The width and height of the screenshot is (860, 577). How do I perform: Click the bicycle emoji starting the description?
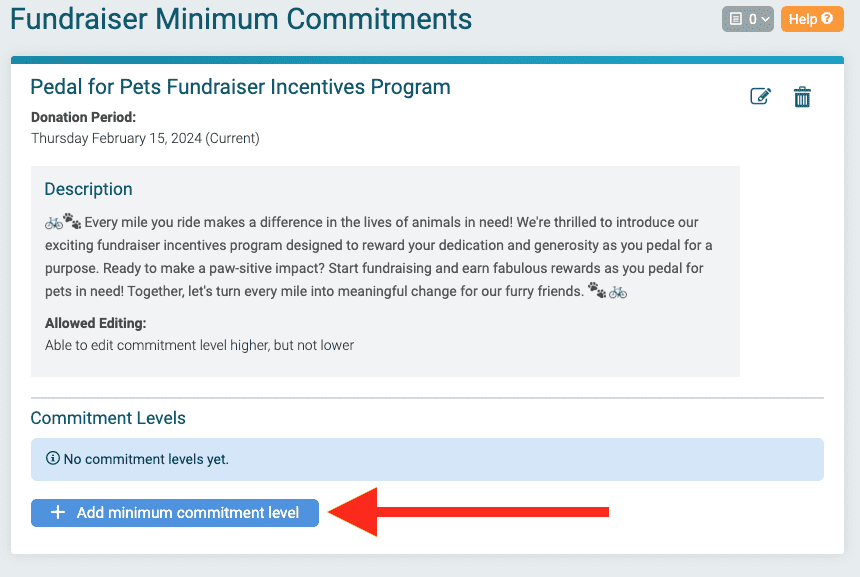coord(54,223)
